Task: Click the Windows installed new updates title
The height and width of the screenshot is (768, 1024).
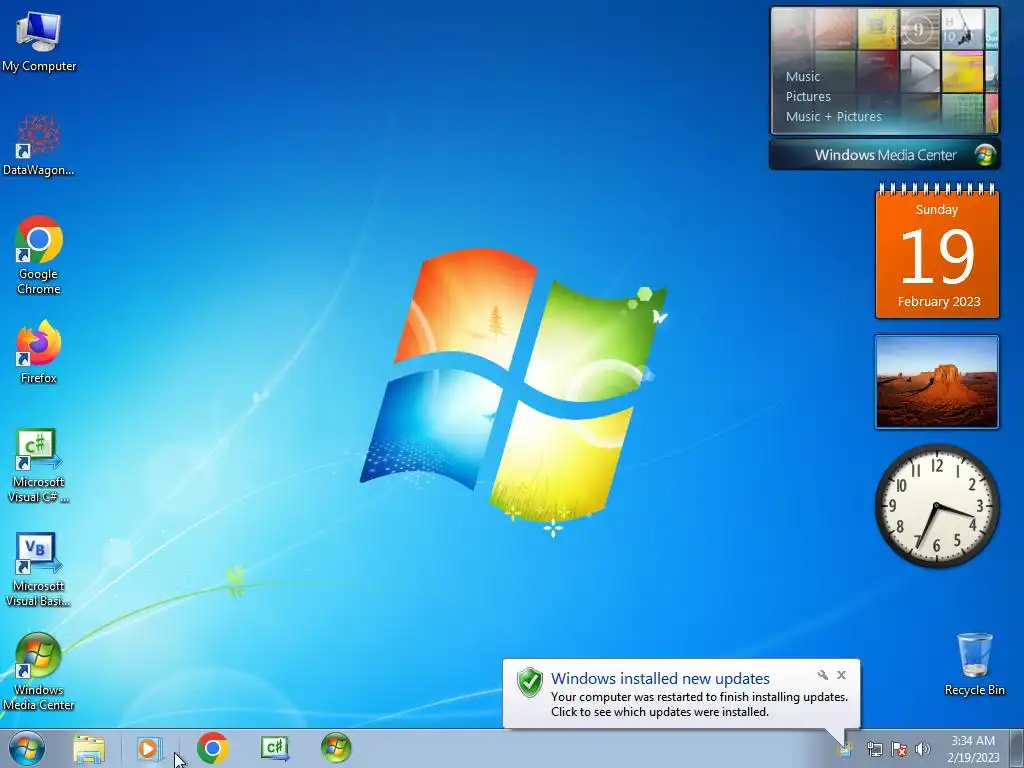Action: pyautogui.click(x=660, y=679)
